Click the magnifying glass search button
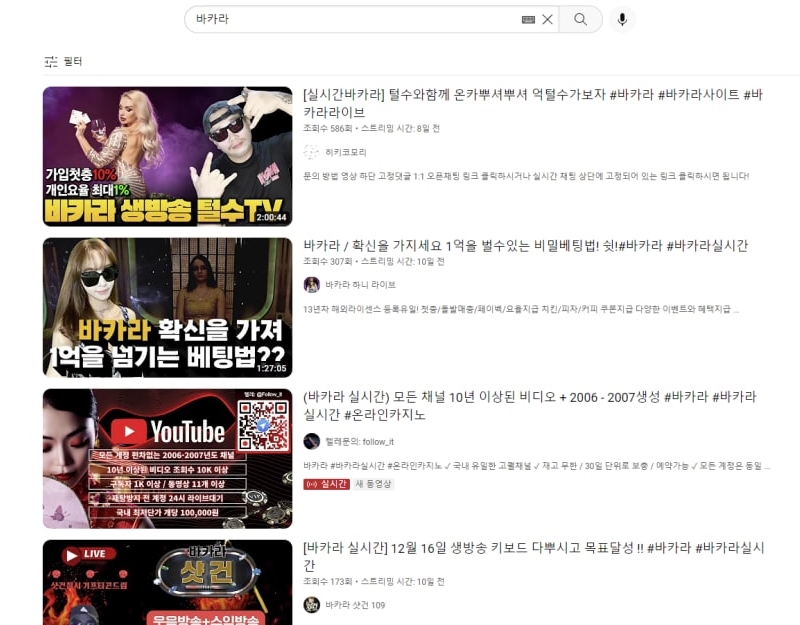The image size is (800, 625). click(580, 19)
